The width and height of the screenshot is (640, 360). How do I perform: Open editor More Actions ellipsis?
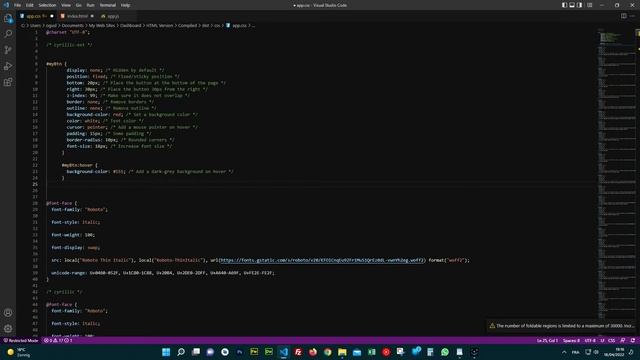pos(632,16)
